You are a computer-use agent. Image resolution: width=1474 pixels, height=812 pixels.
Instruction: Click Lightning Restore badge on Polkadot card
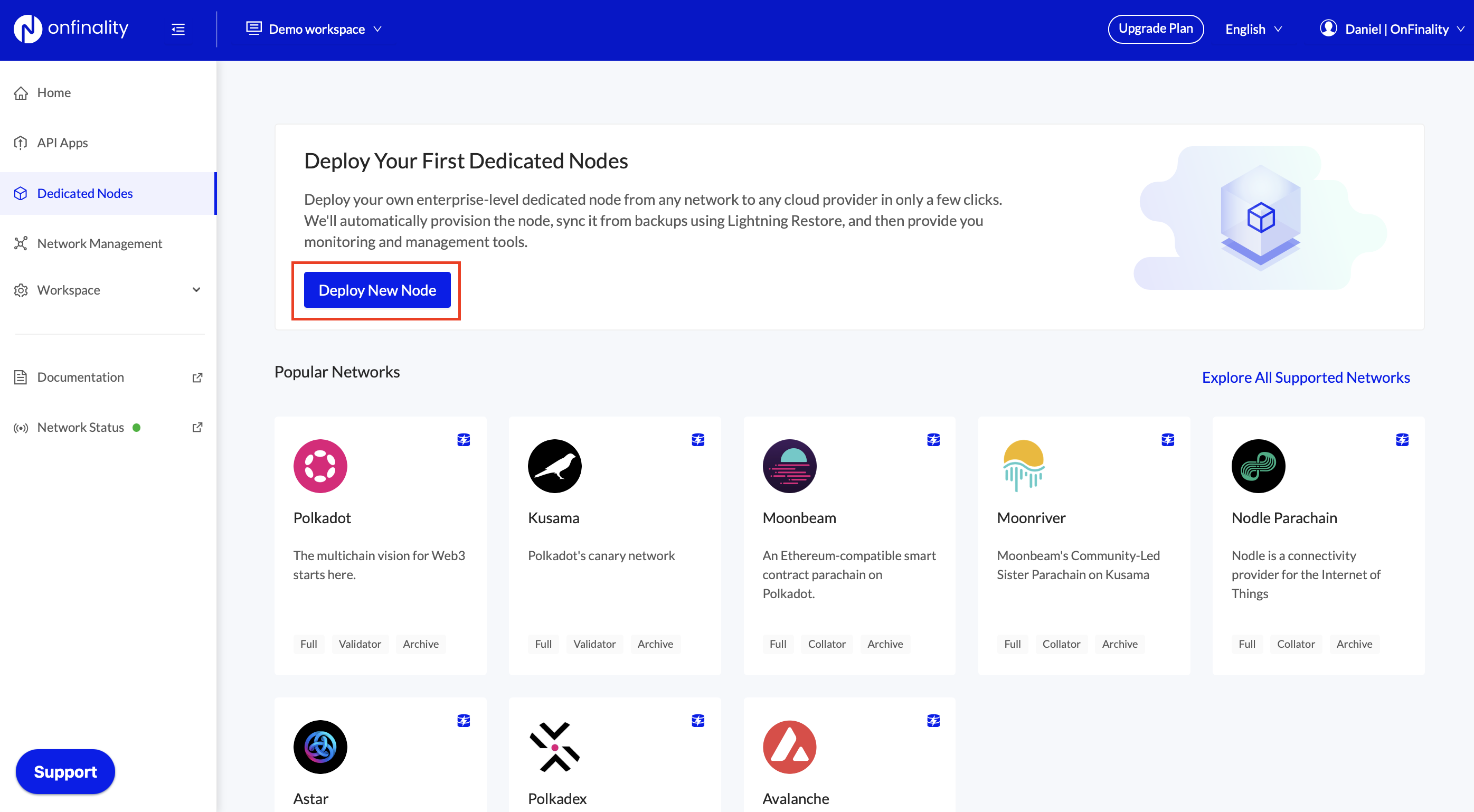[x=464, y=439]
